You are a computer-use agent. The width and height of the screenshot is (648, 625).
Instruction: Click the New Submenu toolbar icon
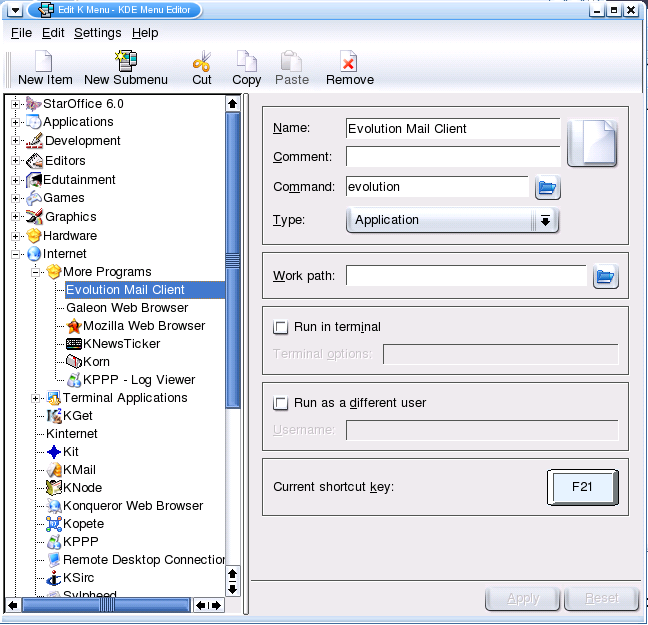[126, 62]
